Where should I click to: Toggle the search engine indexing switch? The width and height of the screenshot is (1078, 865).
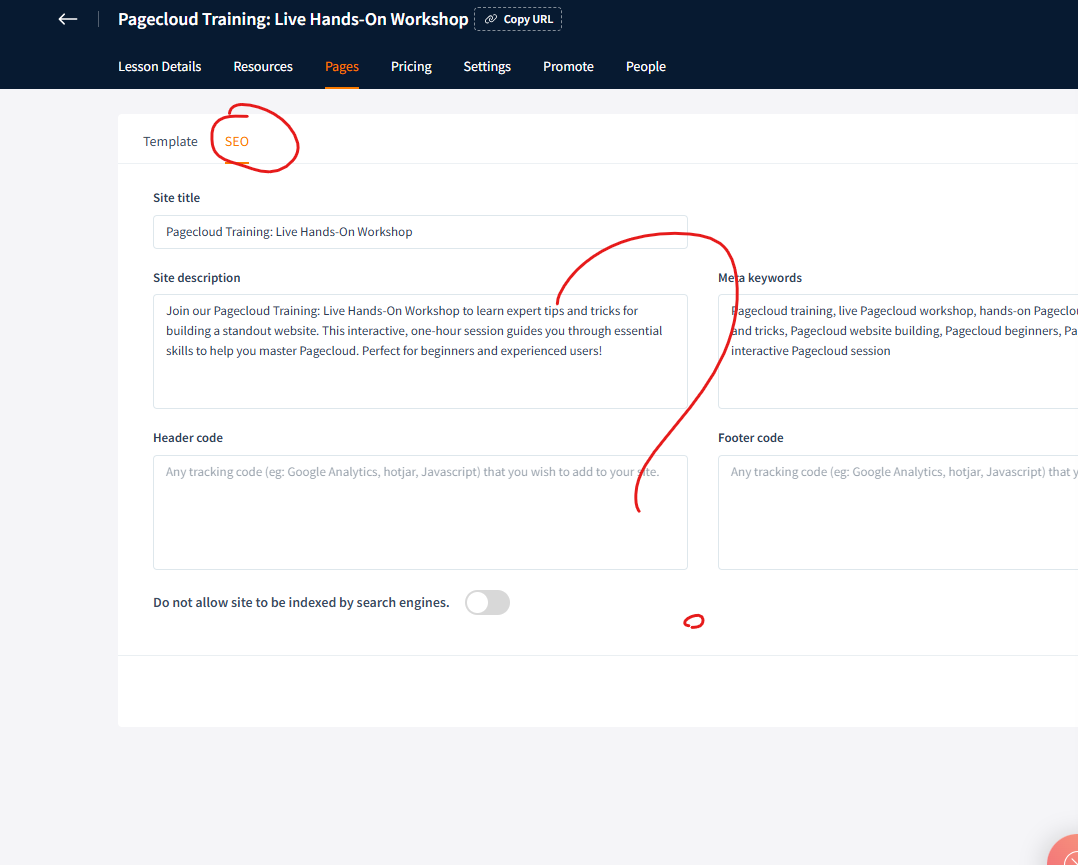pyautogui.click(x=487, y=602)
